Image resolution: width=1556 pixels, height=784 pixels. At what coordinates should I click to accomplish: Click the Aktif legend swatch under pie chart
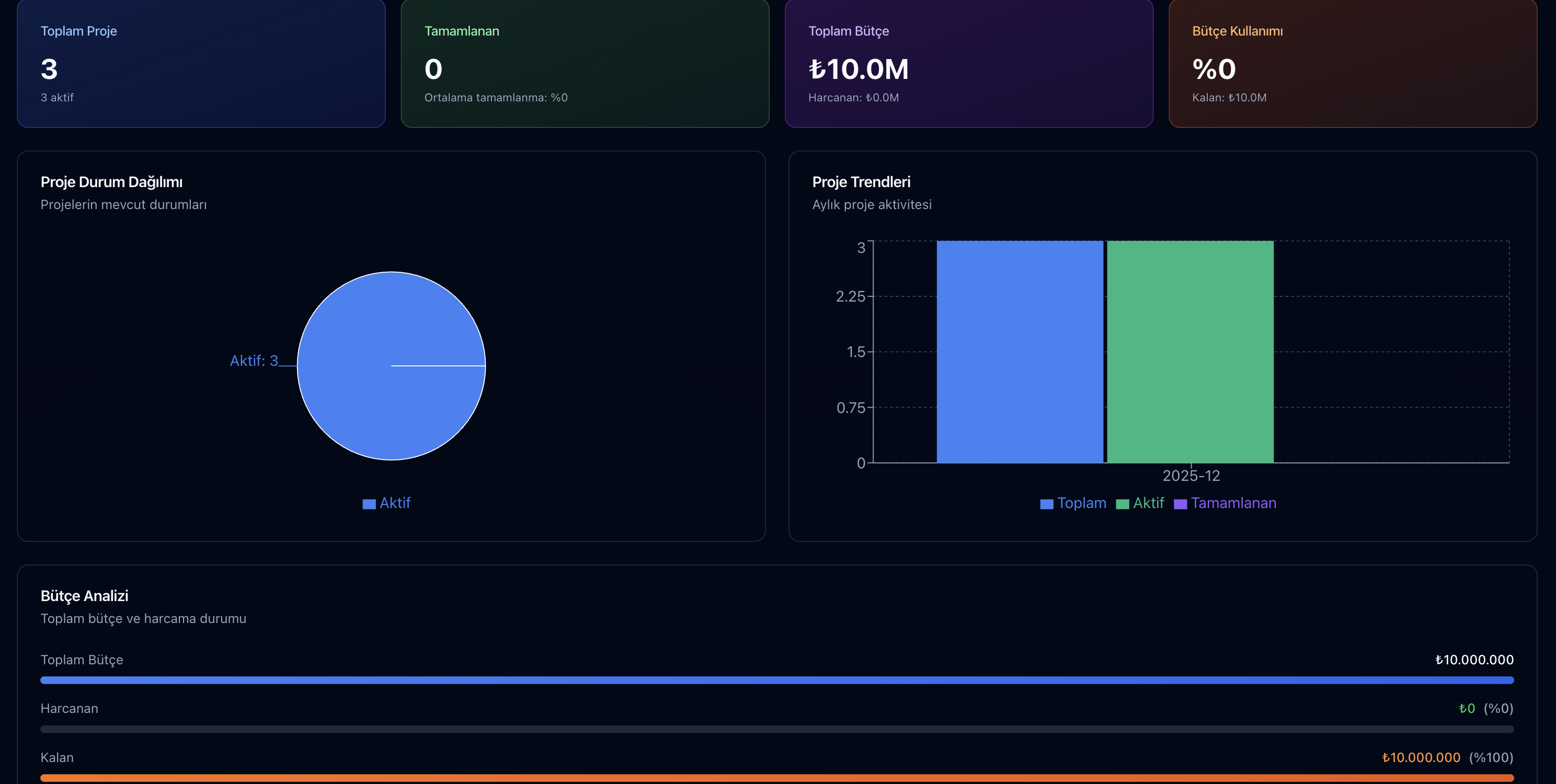pyautogui.click(x=369, y=504)
